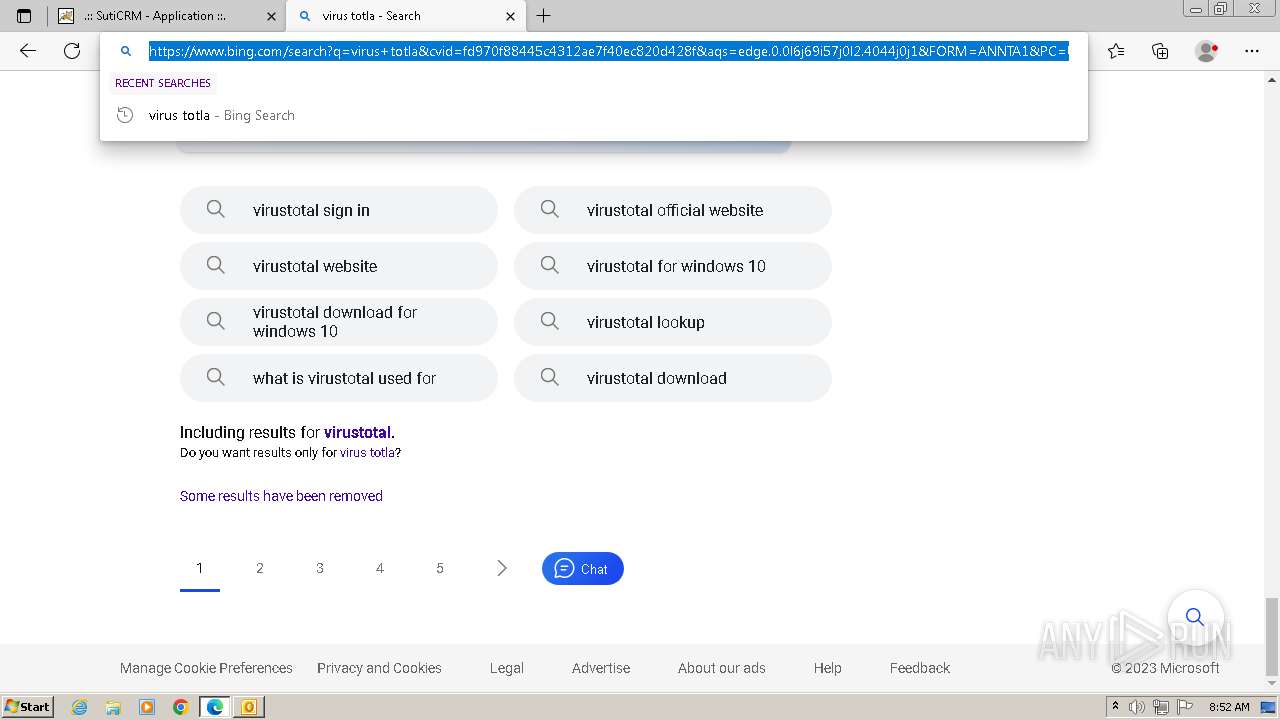Go back to the previous page
Image resolution: width=1280 pixels, height=720 pixels.
28,51
